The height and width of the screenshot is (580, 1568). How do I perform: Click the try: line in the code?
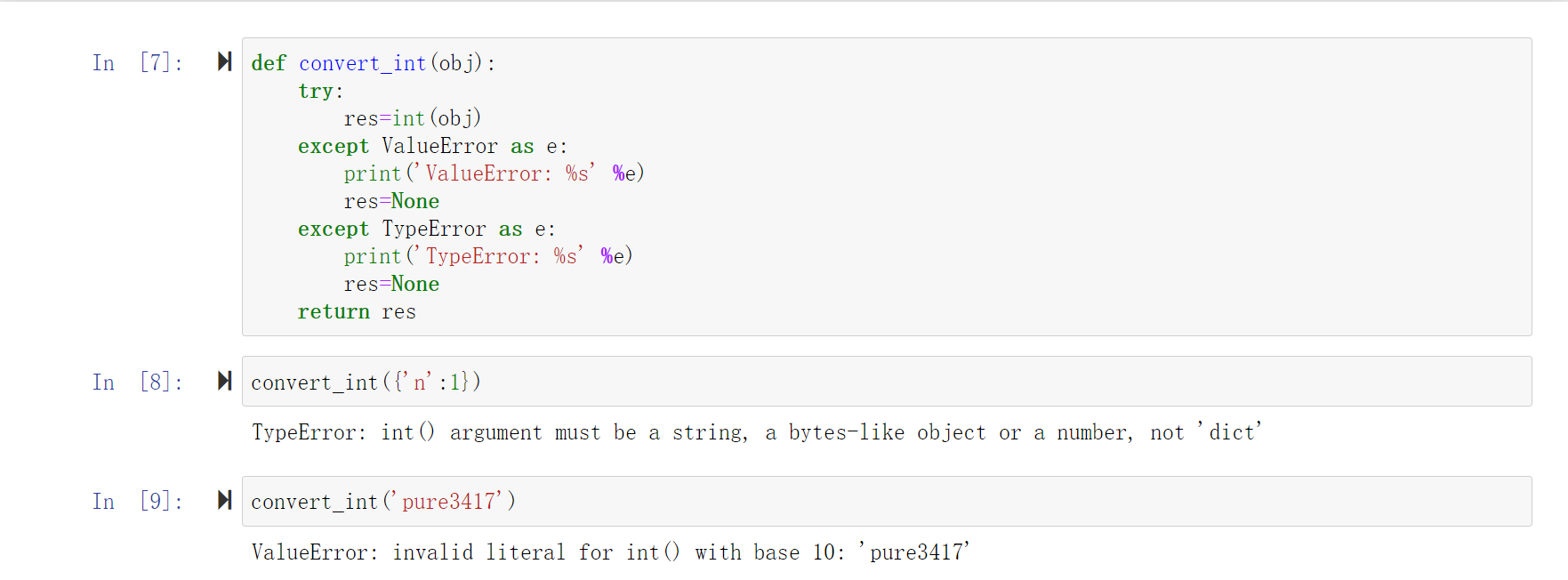click(x=321, y=91)
